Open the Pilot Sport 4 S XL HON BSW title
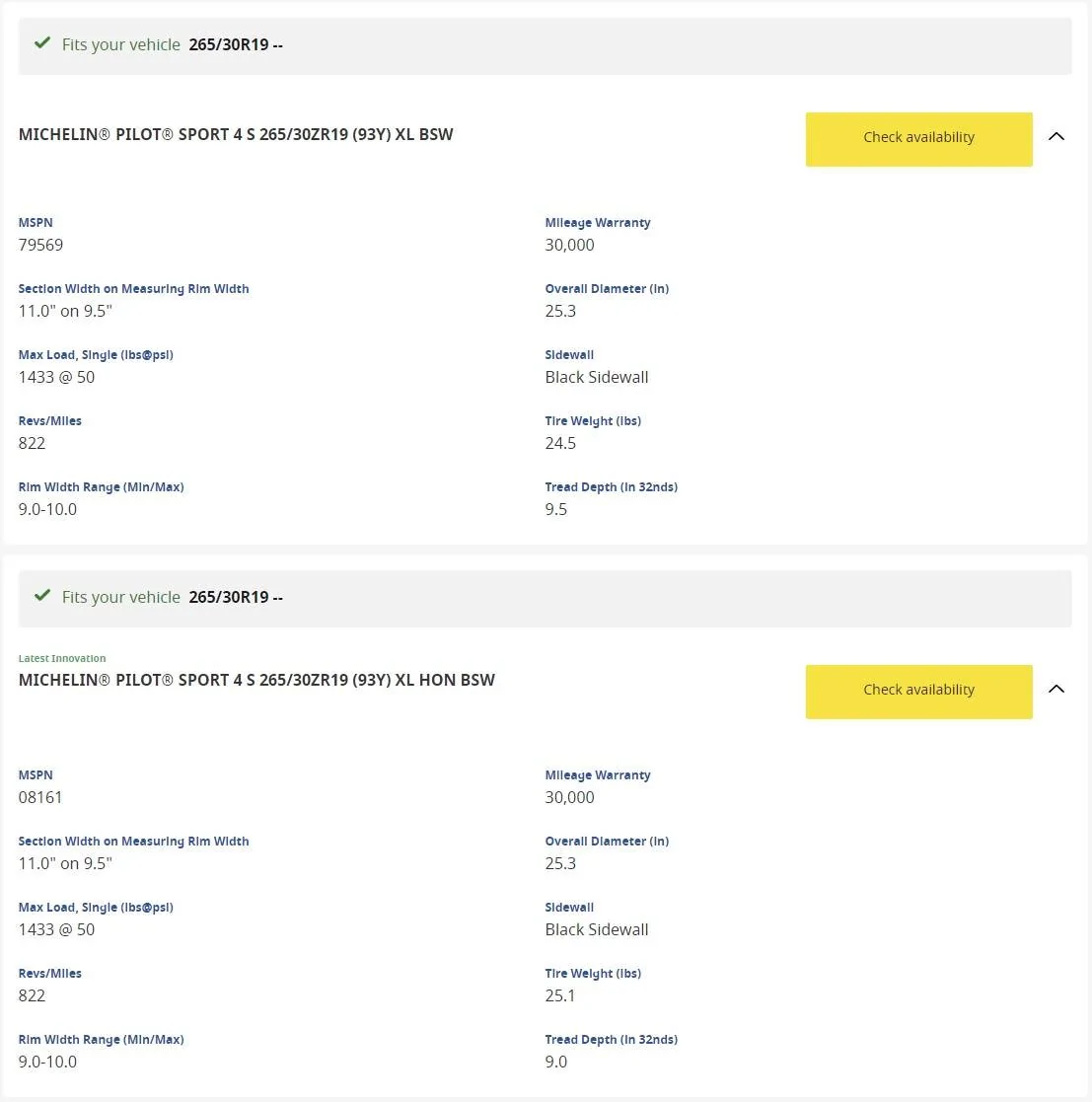 tap(256, 680)
